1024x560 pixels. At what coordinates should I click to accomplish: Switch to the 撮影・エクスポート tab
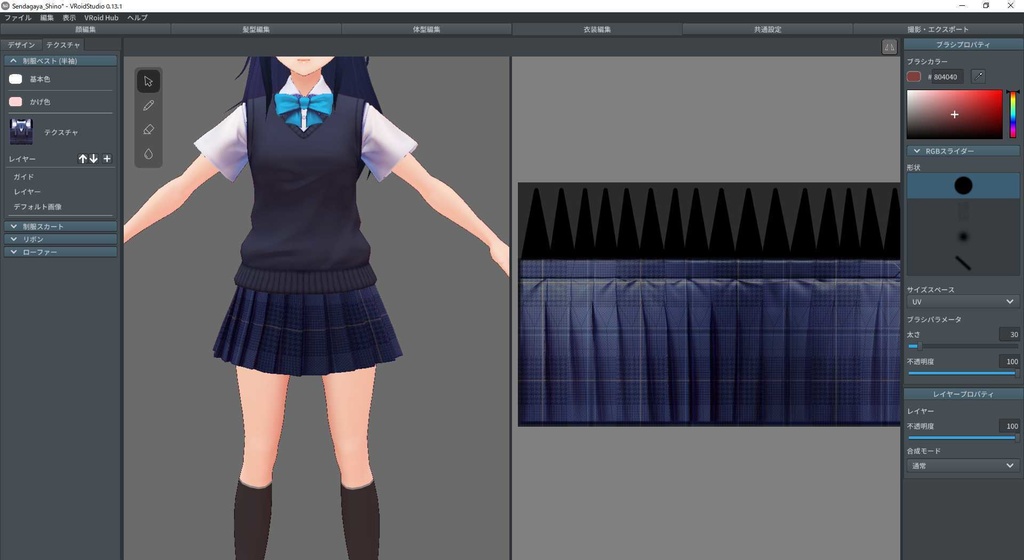[938, 29]
